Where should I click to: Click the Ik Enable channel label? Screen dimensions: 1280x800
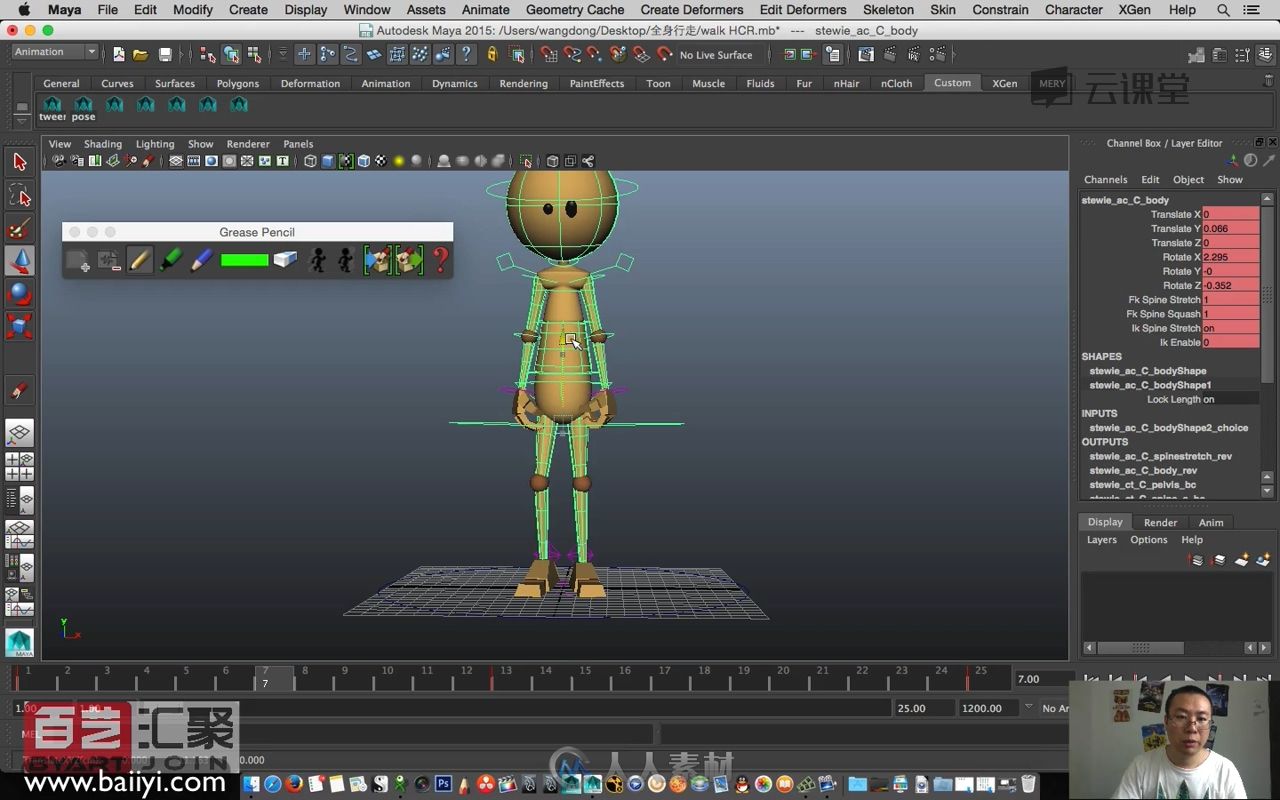1180,342
